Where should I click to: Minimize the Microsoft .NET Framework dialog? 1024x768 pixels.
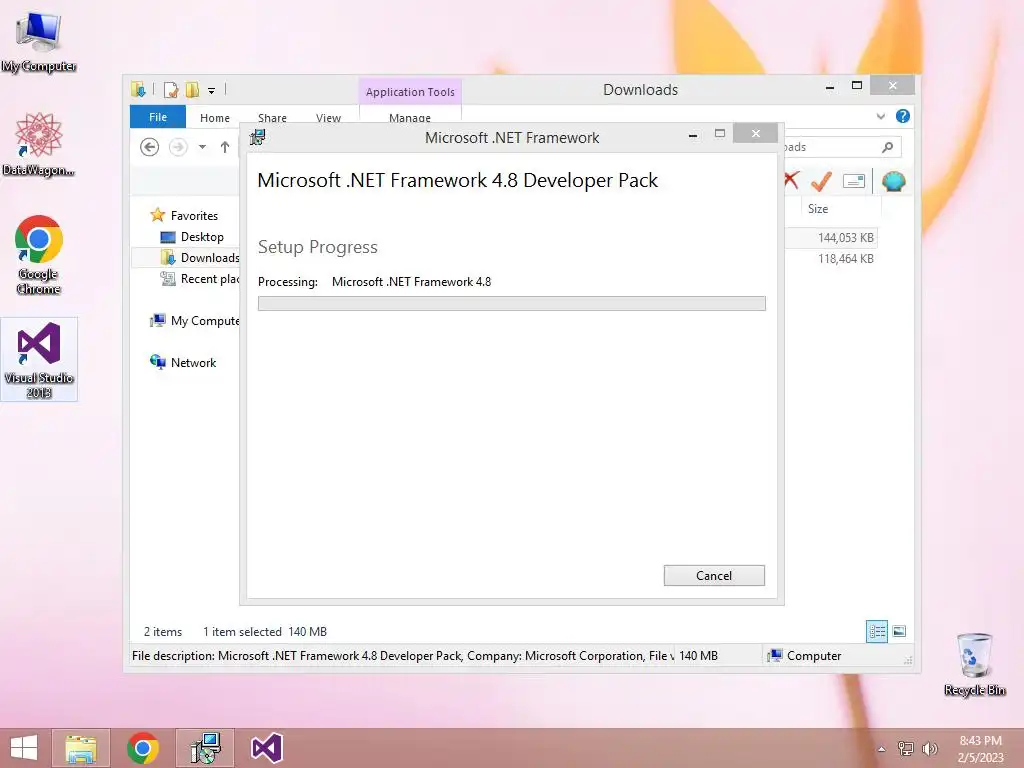(x=693, y=135)
